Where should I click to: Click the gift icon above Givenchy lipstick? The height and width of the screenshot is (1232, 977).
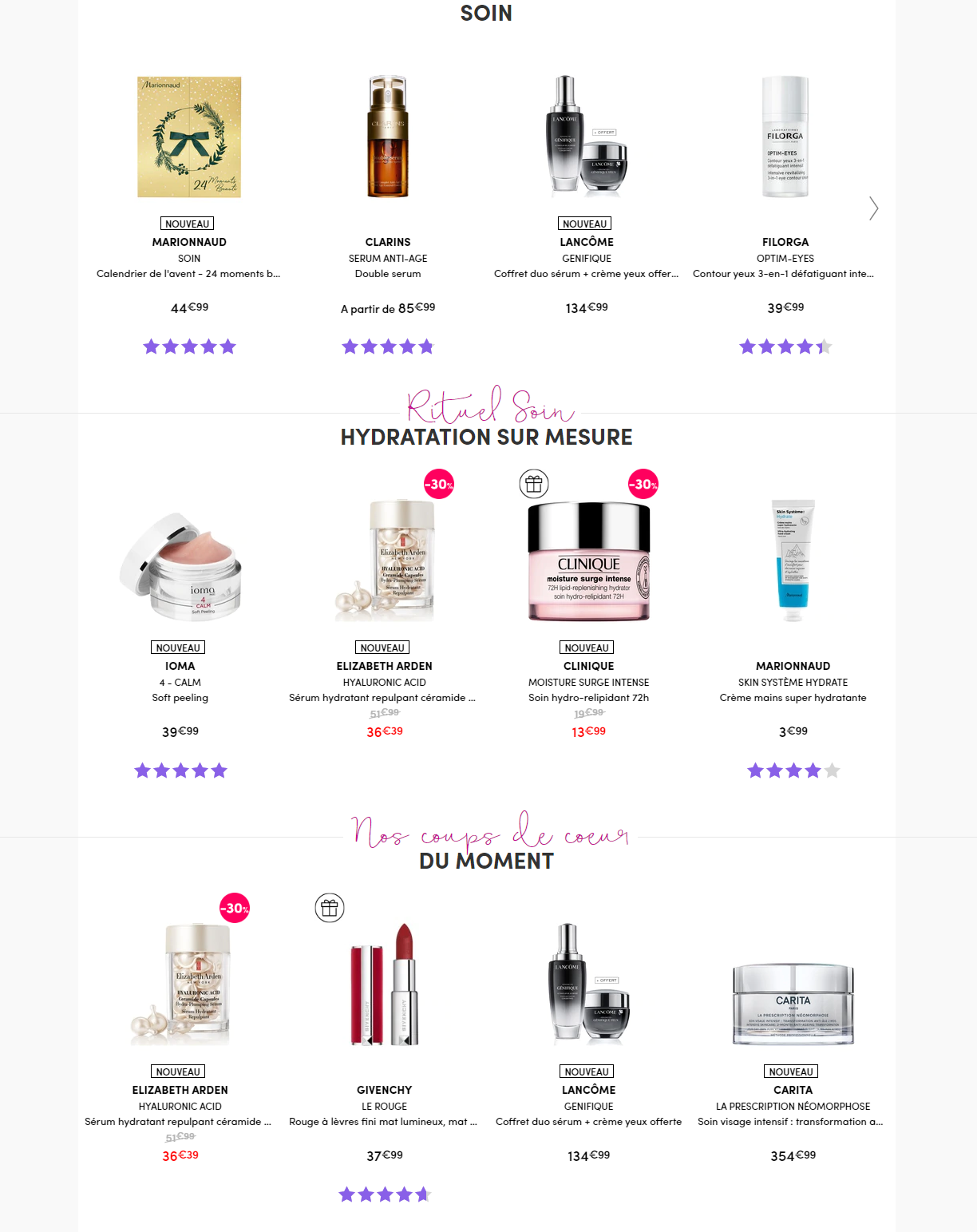[330, 908]
